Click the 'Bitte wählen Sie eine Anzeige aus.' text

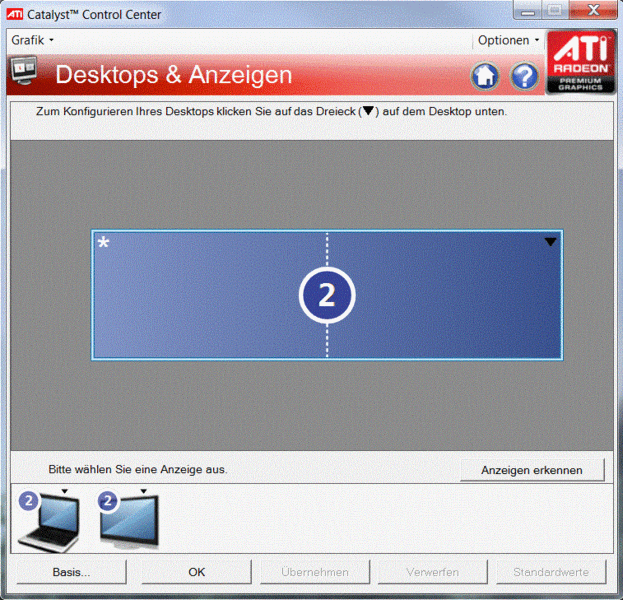pos(138,470)
